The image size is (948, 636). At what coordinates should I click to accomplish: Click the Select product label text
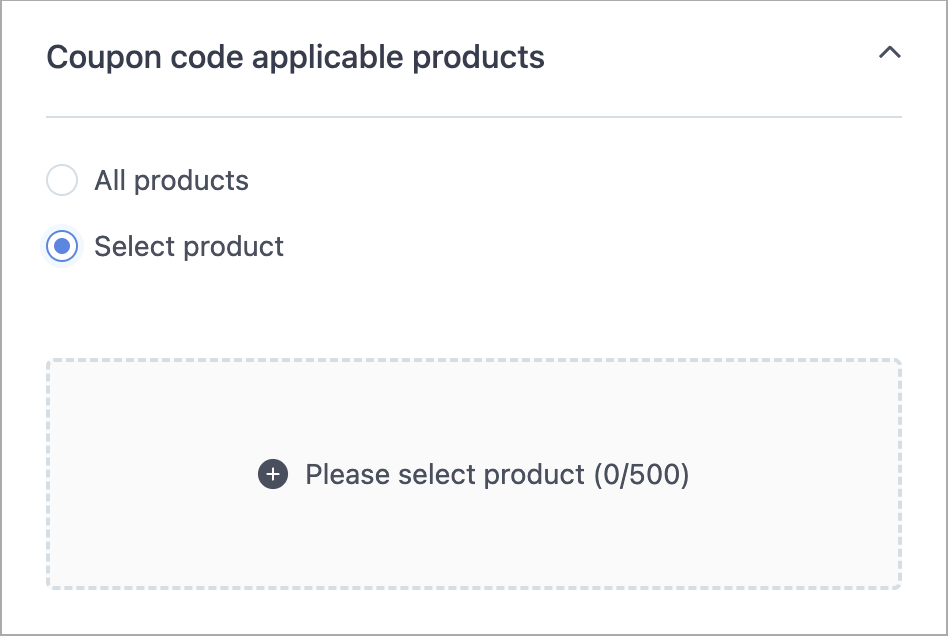[189, 247]
